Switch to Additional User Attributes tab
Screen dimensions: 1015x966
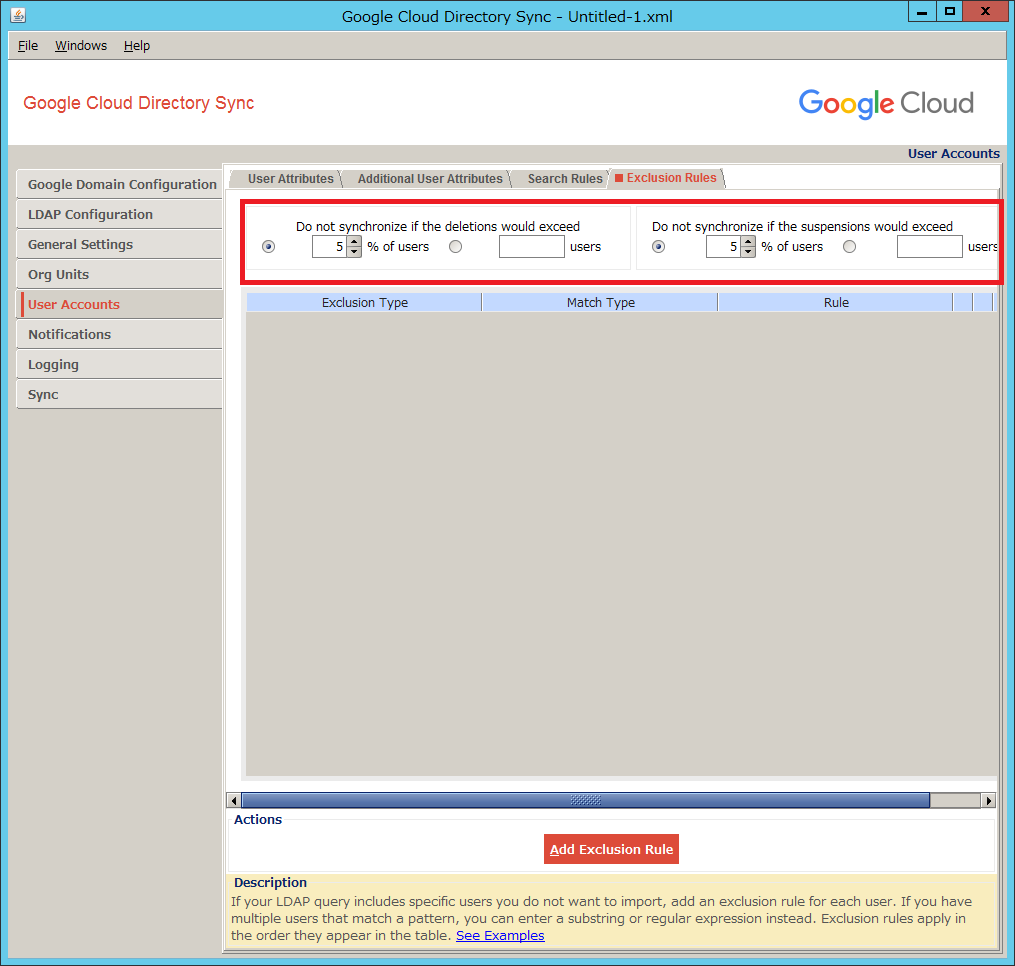click(430, 179)
